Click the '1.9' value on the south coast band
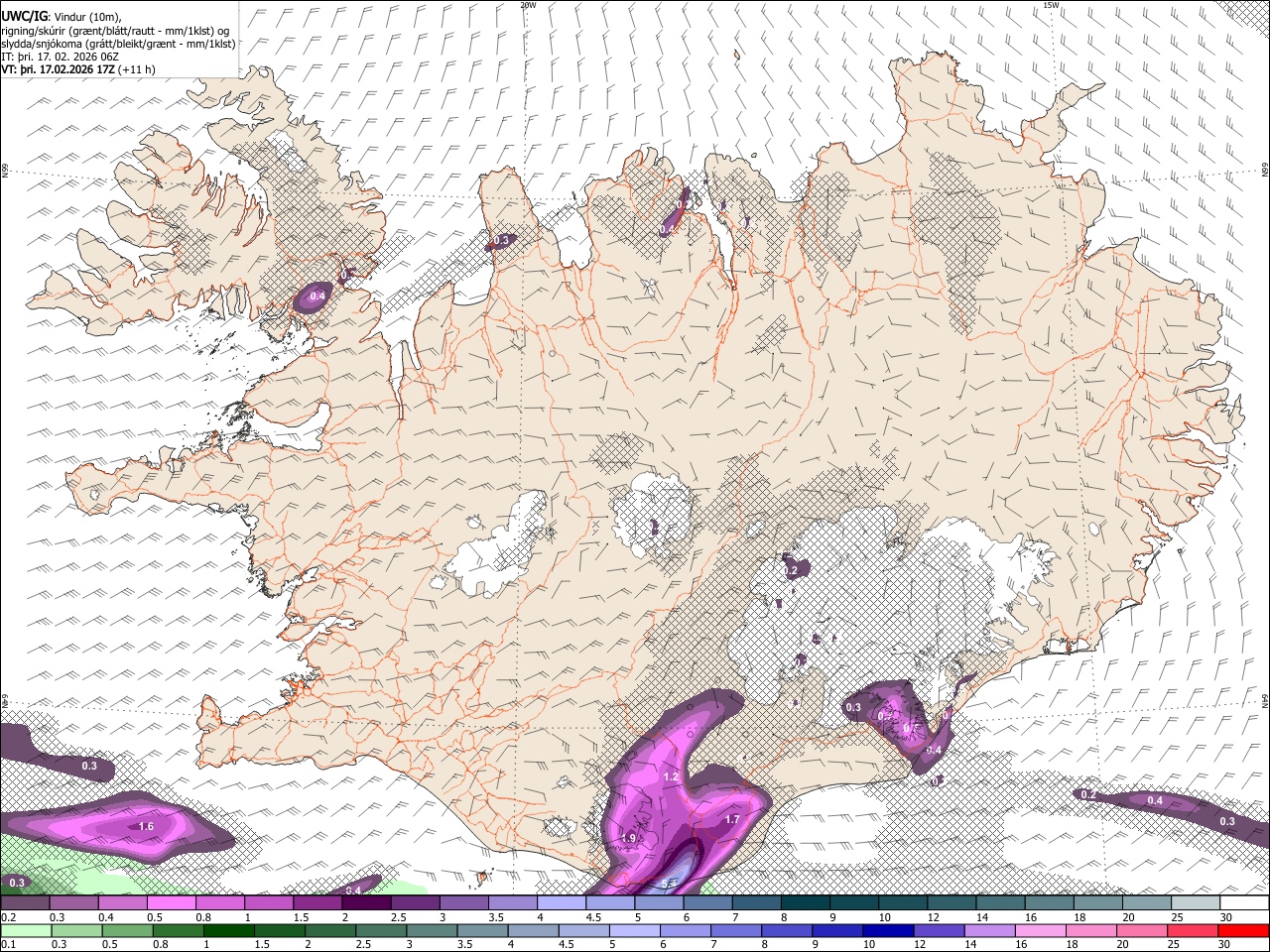Image resolution: width=1270 pixels, height=952 pixels. point(628,838)
